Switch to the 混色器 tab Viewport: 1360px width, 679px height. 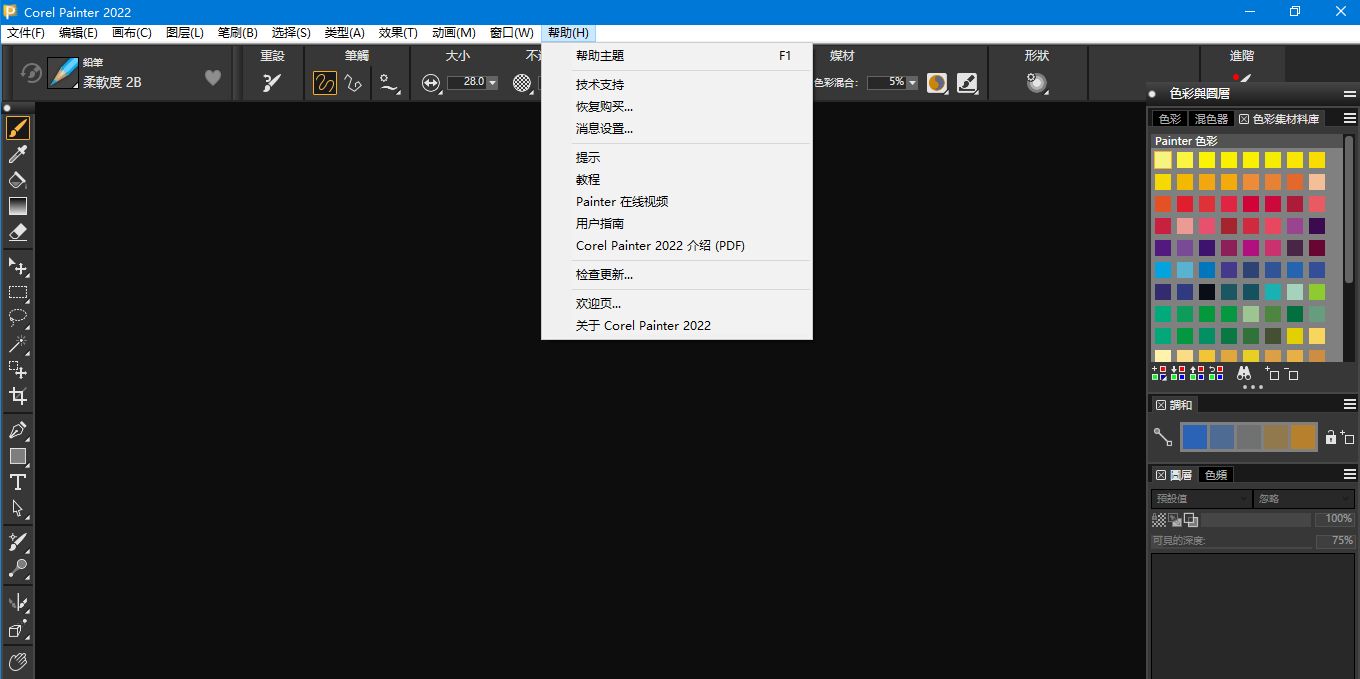(x=1211, y=119)
